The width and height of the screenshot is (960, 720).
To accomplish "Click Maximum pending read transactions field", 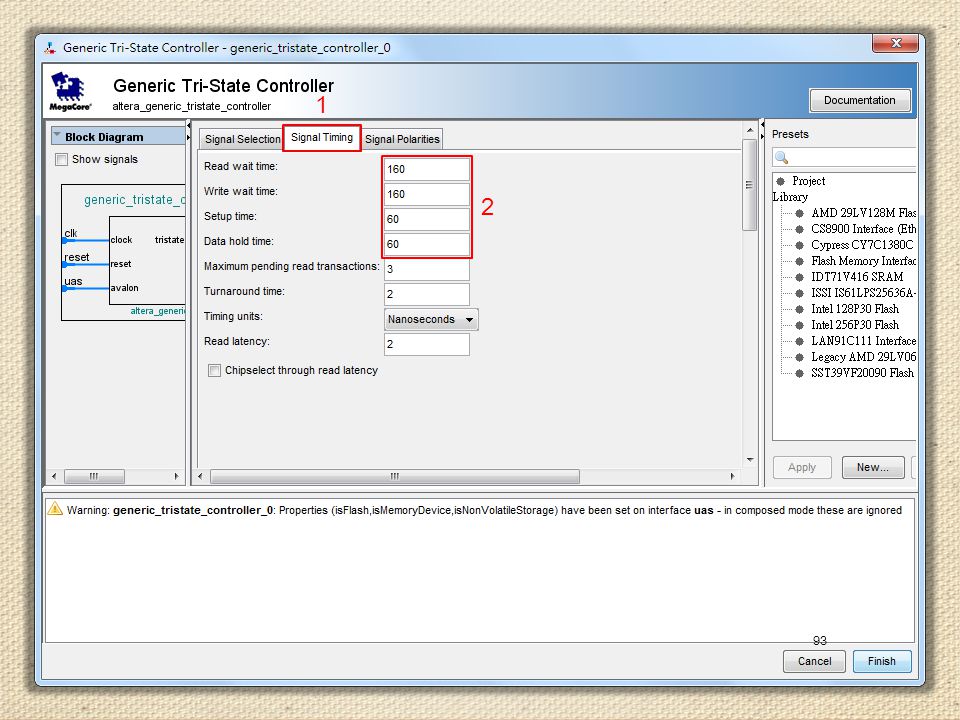I will 427,269.
